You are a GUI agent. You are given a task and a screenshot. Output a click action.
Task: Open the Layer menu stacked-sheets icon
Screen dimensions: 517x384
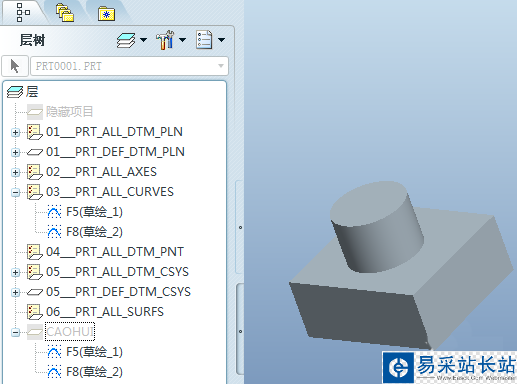tap(126, 40)
